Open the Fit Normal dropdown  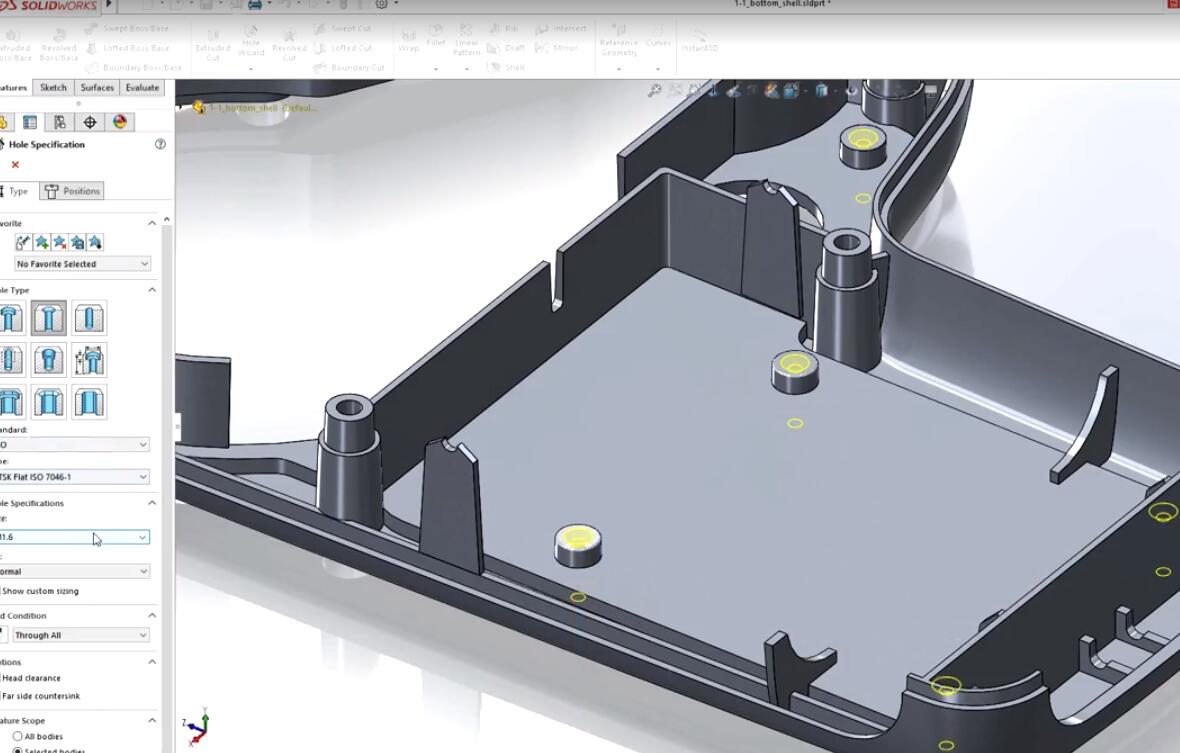coord(75,572)
